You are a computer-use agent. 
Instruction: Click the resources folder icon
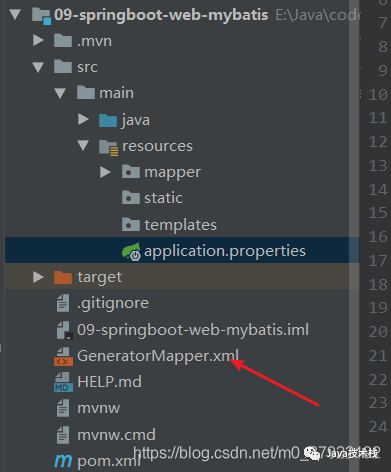(x=108, y=147)
